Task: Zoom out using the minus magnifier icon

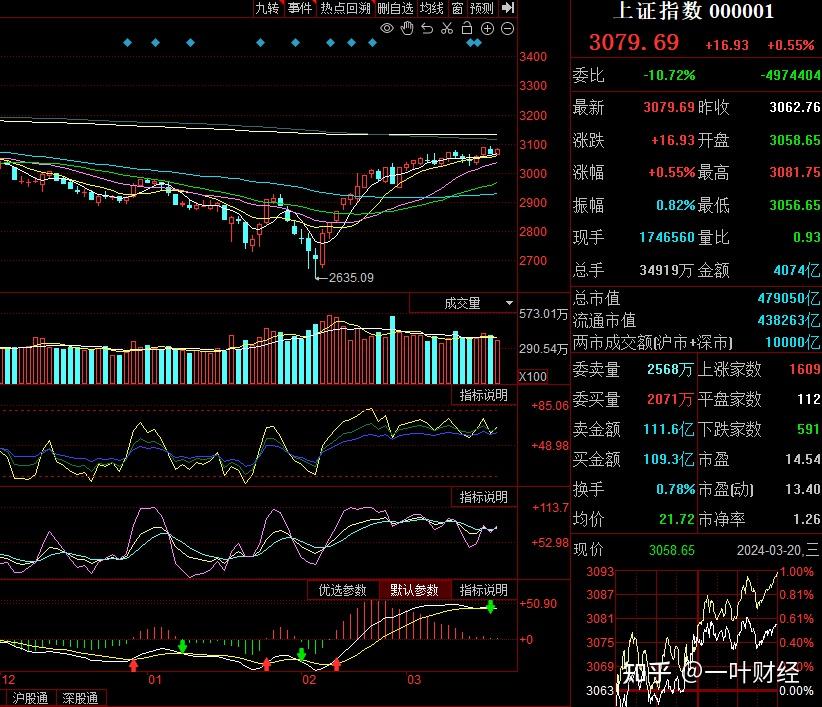Action: click(x=506, y=28)
